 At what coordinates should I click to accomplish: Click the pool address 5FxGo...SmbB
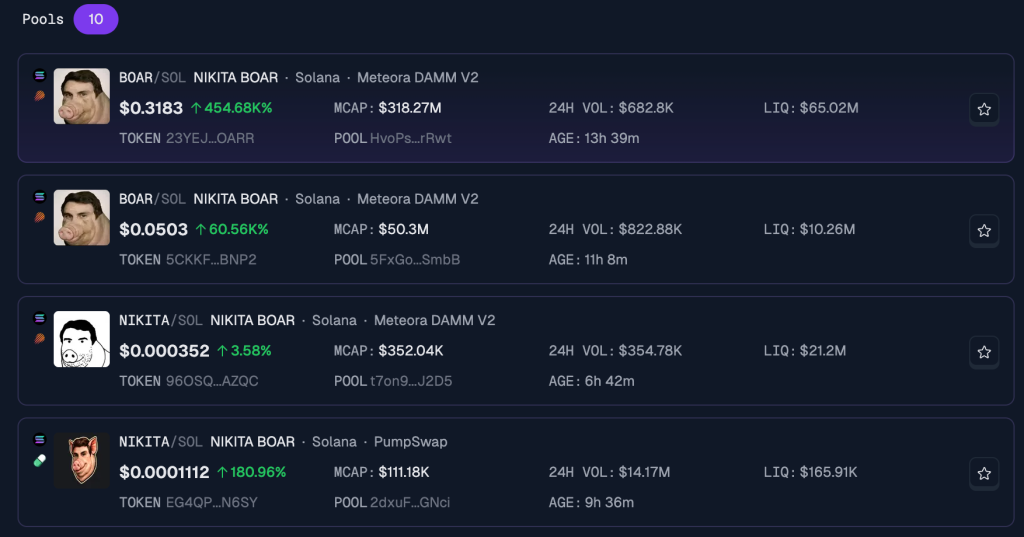(x=415, y=260)
